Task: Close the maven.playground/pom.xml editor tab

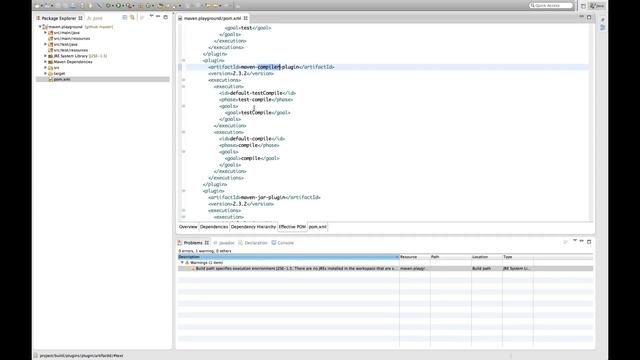Action: point(246,18)
